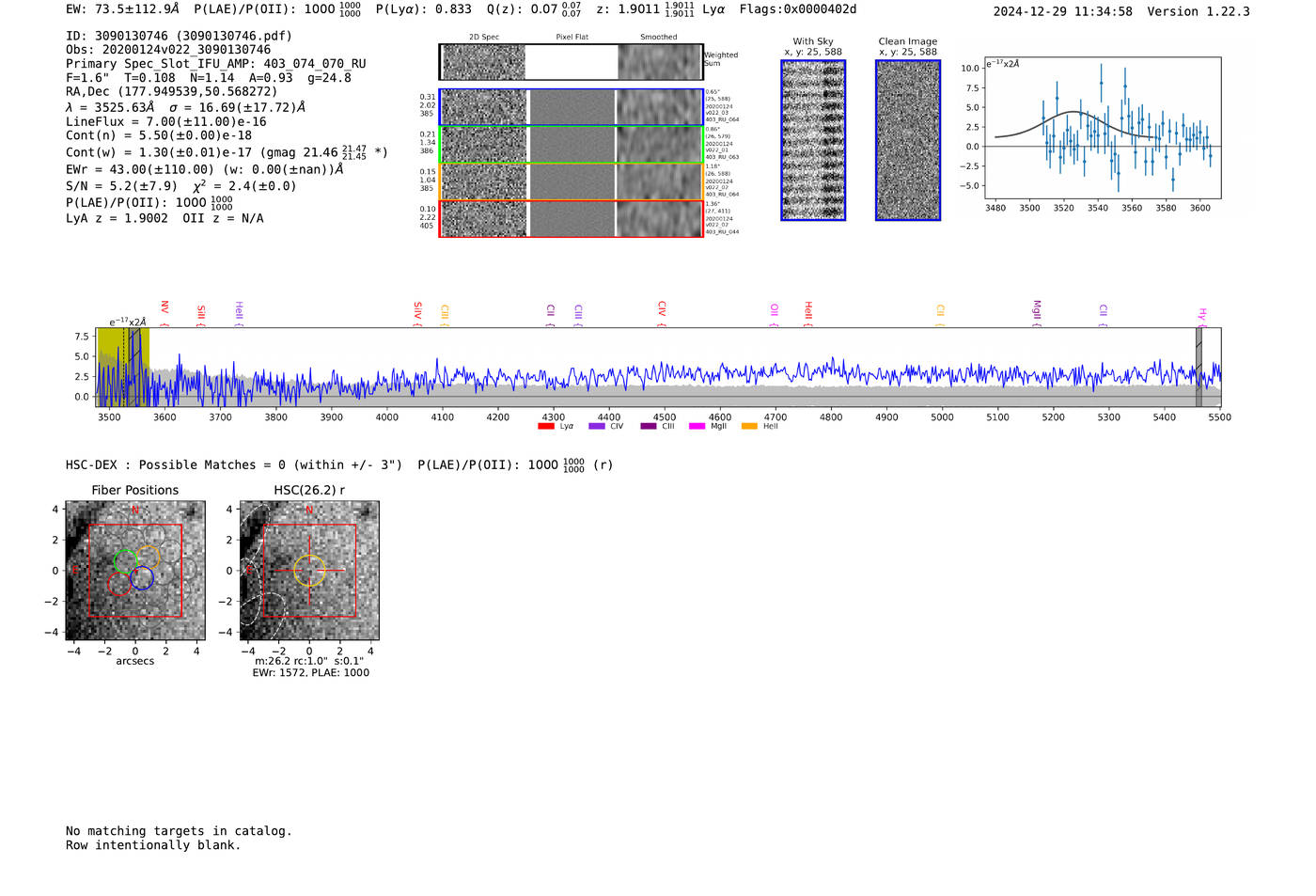This screenshot has width=1316, height=896.
Task: Click the NV line marker above spectrum
Action: coord(164,313)
